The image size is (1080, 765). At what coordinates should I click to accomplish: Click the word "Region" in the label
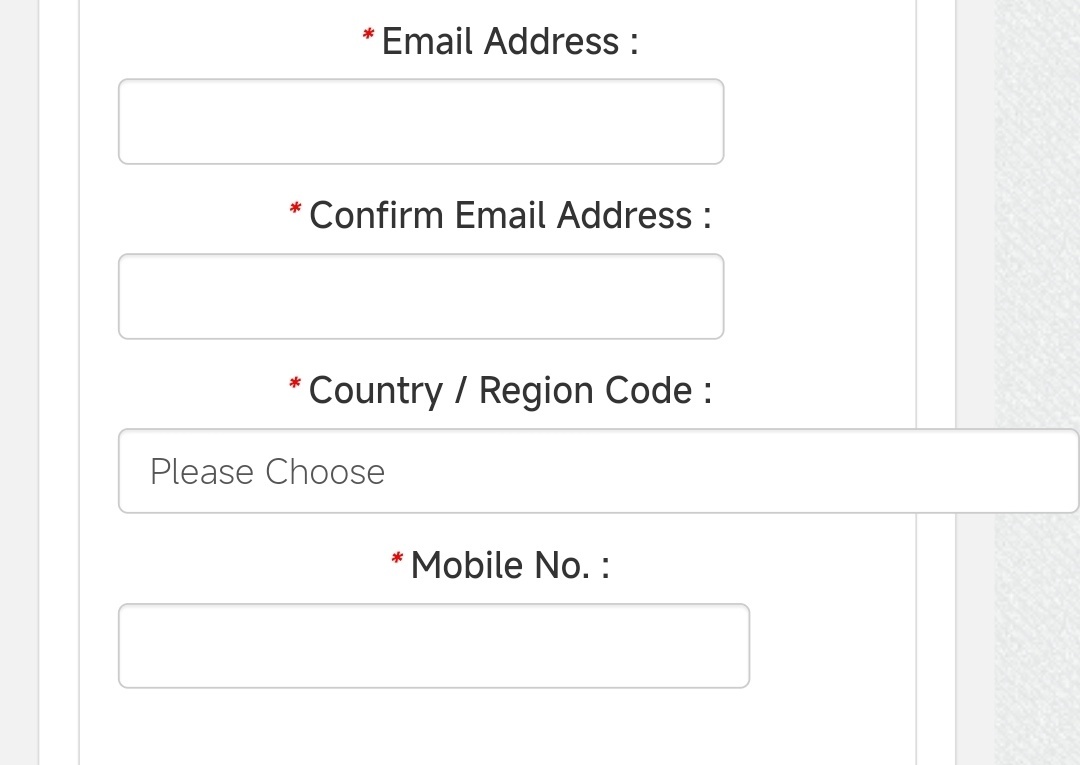click(x=529, y=391)
